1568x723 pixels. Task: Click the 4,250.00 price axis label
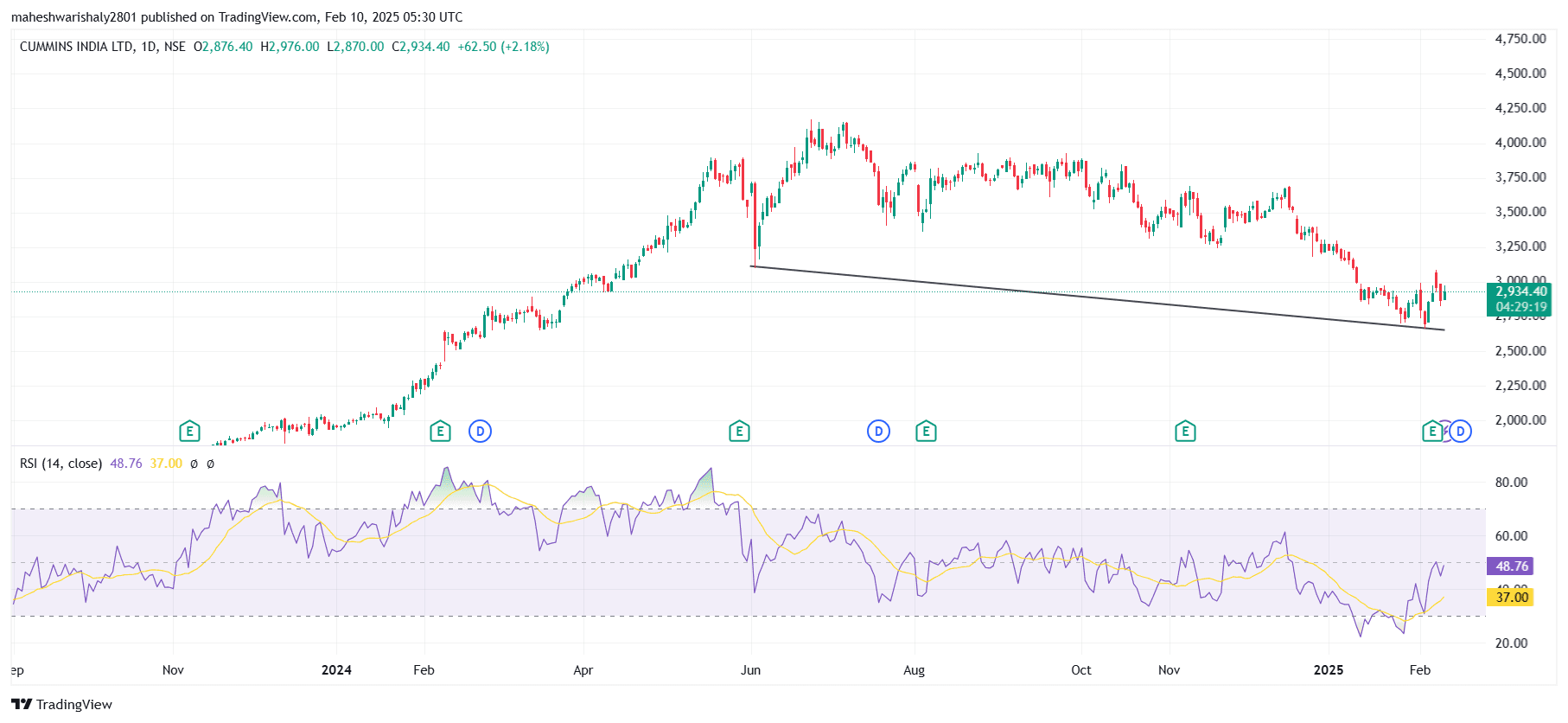pyautogui.click(x=1520, y=108)
